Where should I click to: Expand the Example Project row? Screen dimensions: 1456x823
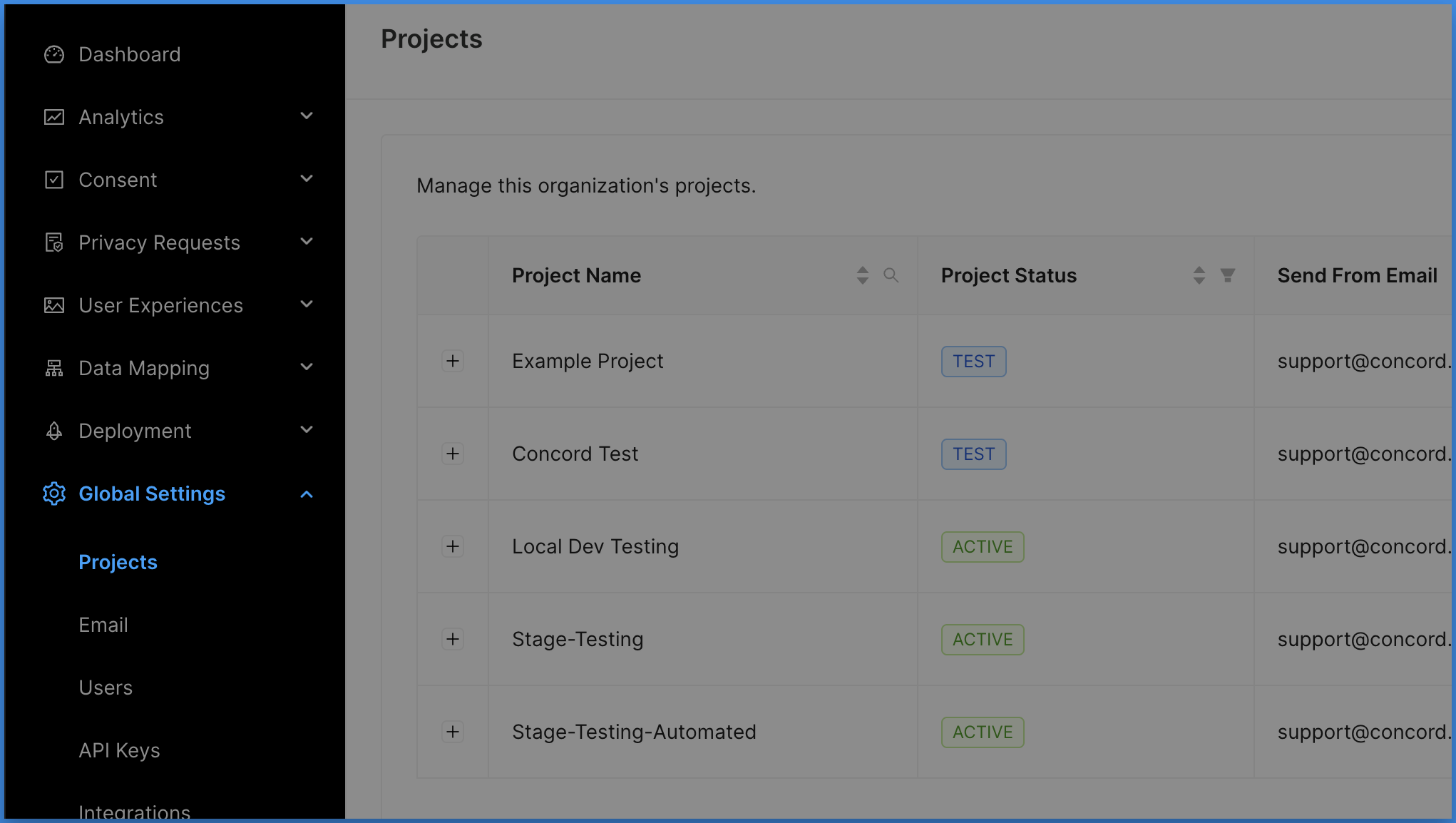(x=453, y=360)
